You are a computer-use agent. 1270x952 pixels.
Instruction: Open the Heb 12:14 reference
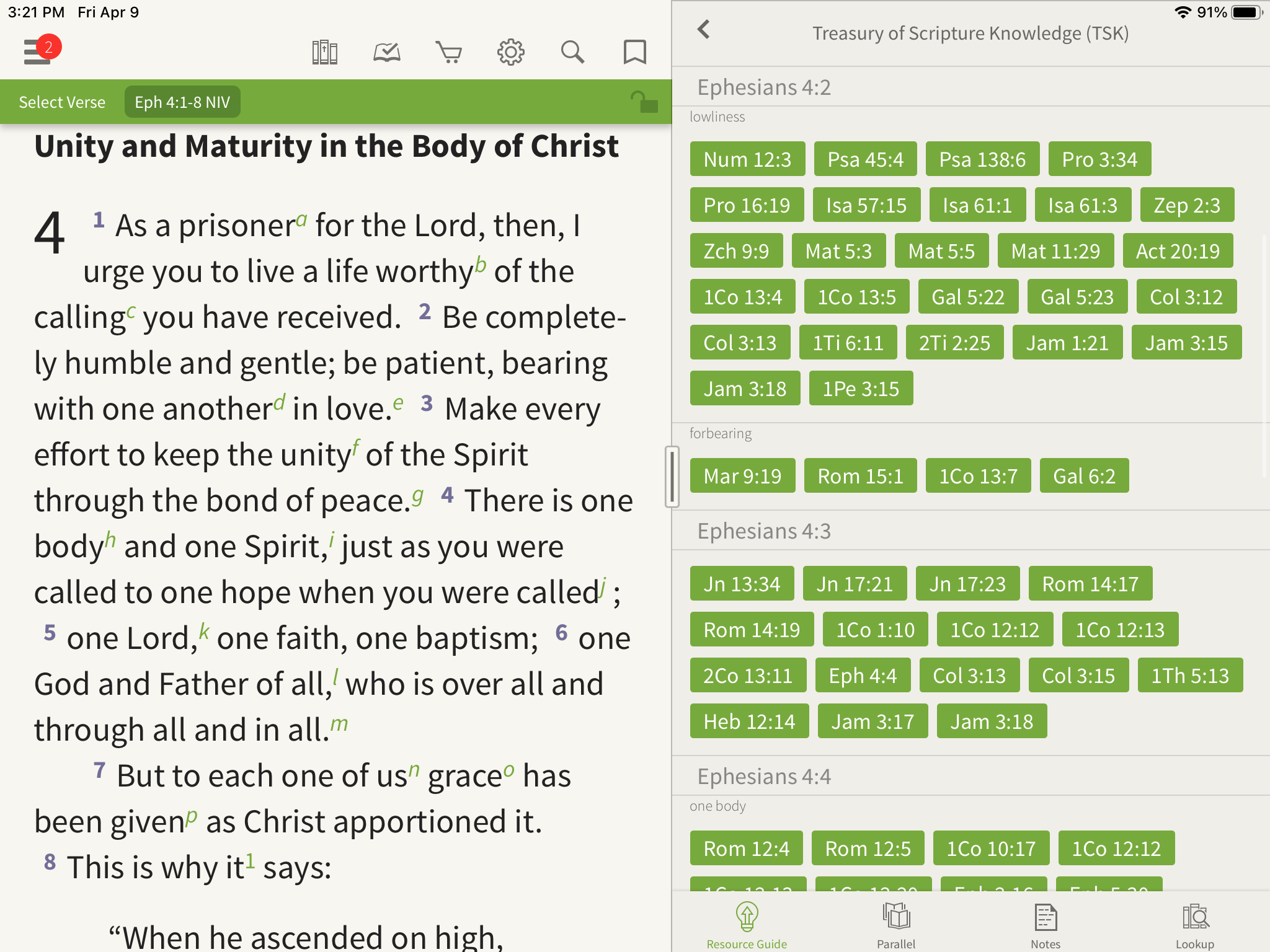(x=749, y=721)
